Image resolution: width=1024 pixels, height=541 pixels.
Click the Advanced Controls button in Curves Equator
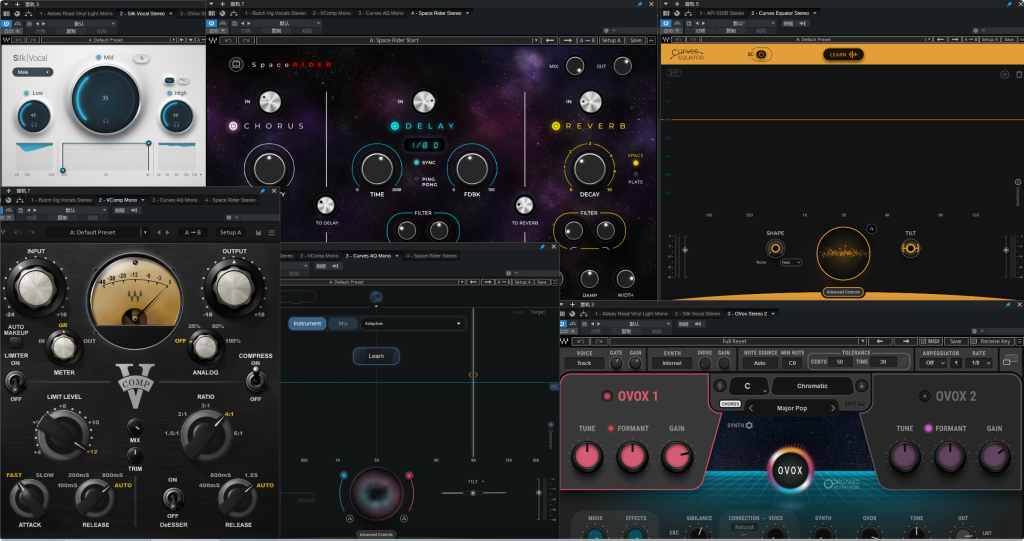[x=843, y=292]
